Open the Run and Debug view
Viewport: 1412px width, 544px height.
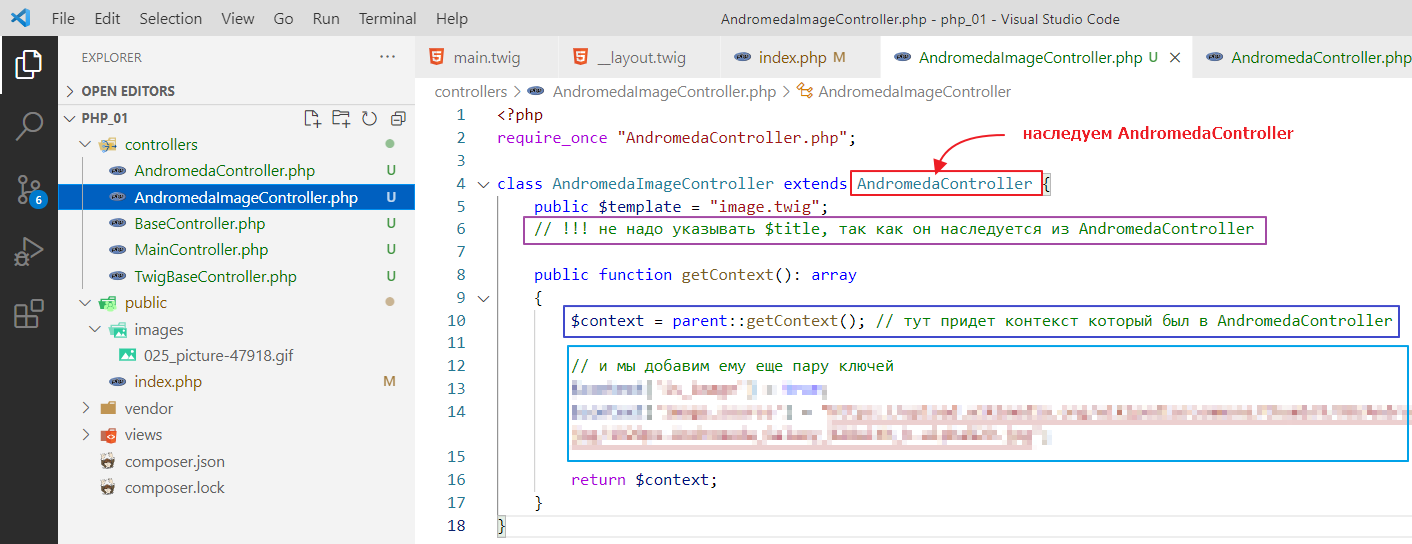[29, 251]
